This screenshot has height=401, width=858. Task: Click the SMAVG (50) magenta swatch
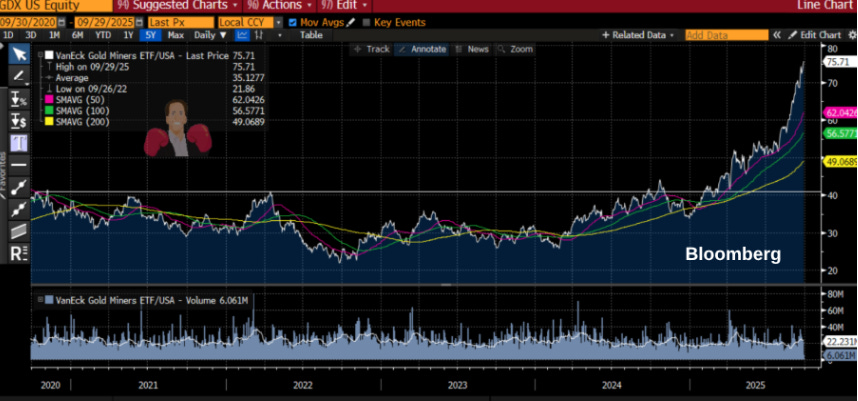[49, 100]
